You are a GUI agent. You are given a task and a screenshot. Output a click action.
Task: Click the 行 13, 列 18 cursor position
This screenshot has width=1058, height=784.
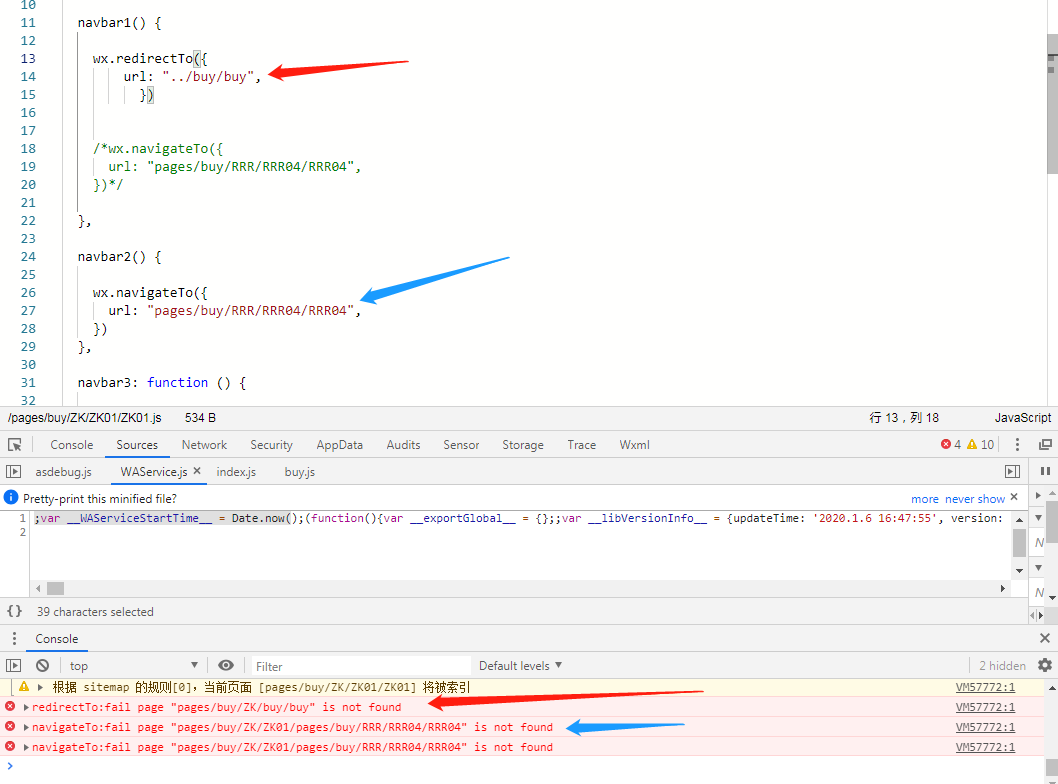tap(903, 418)
